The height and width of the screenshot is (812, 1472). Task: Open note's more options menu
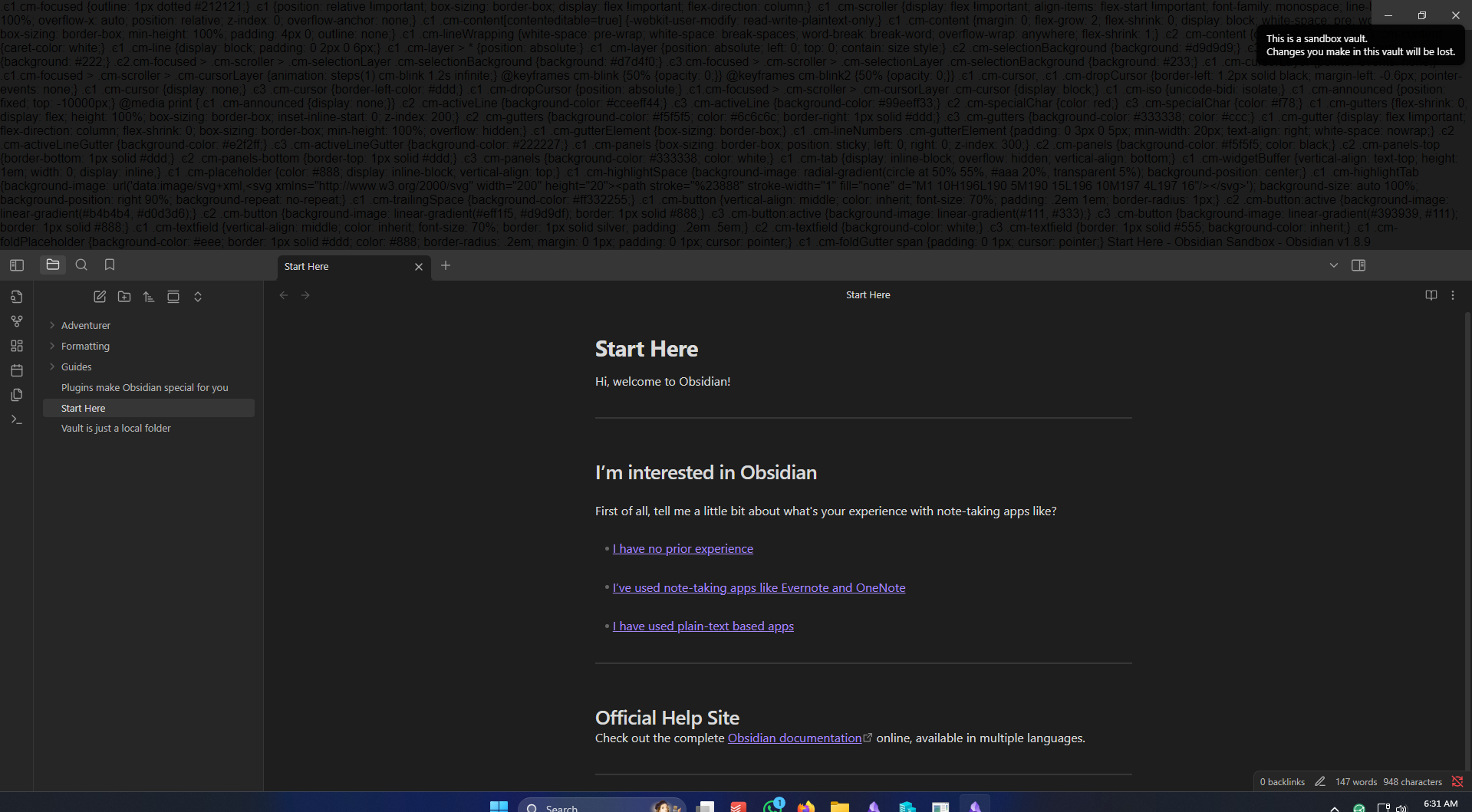[x=1453, y=295]
